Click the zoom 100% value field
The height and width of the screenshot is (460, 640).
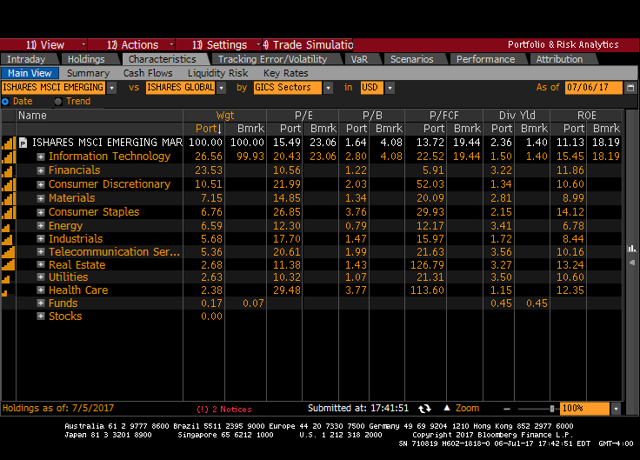click(x=584, y=409)
